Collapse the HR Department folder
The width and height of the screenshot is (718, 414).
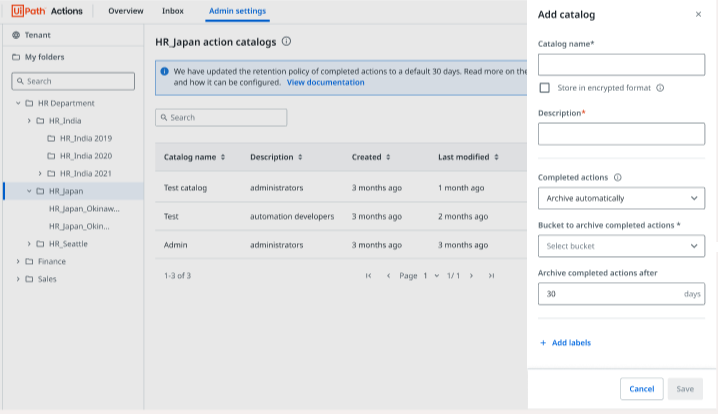point(18,103)
